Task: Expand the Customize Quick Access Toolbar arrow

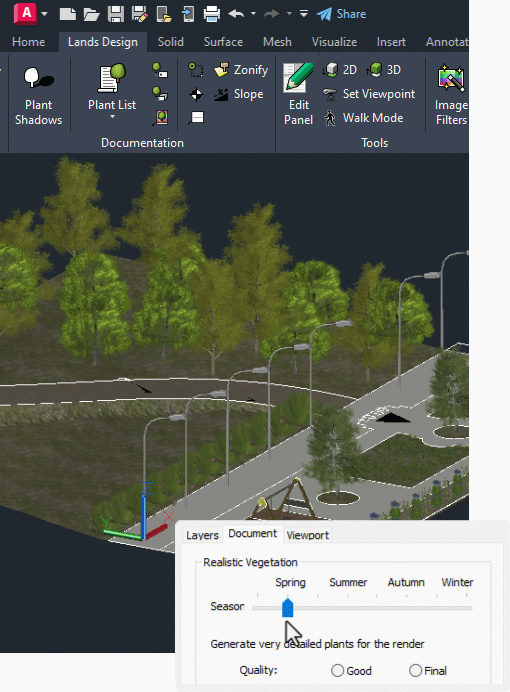Action: pyautogui.click(x=304, y=14)
